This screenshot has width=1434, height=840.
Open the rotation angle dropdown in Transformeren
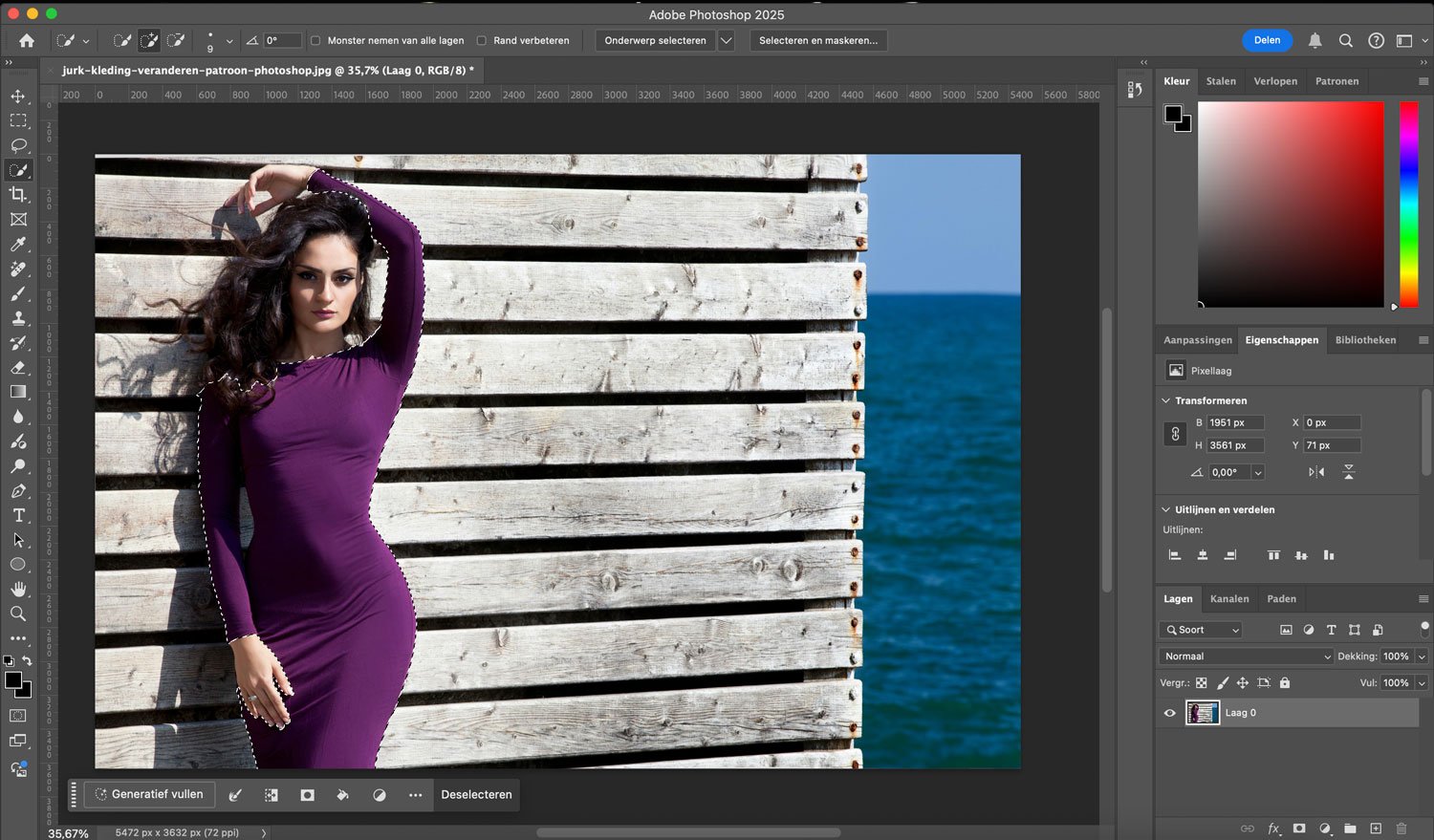point(1258,472)
